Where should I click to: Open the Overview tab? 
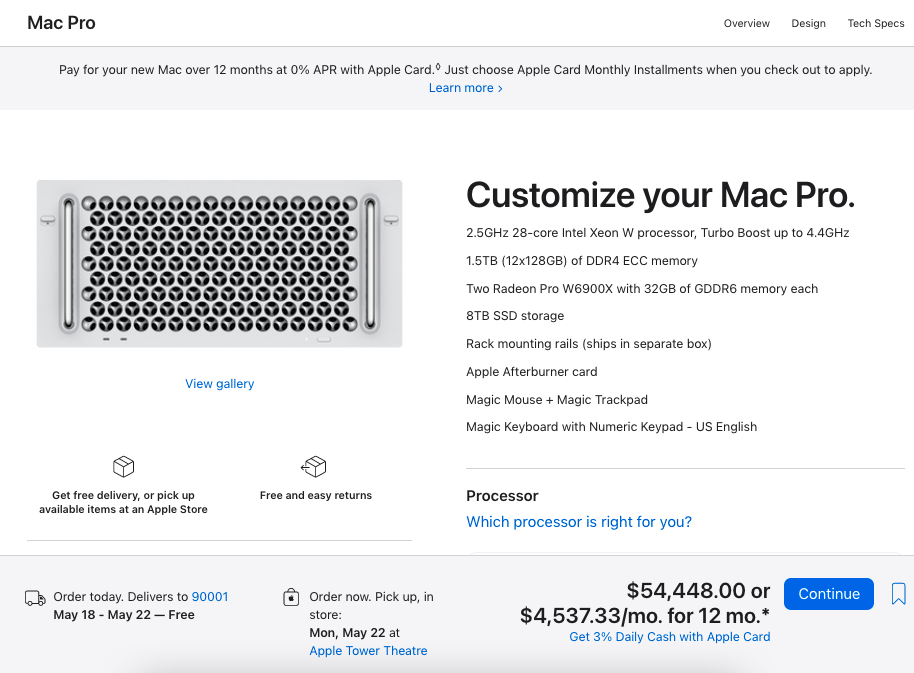747,23
